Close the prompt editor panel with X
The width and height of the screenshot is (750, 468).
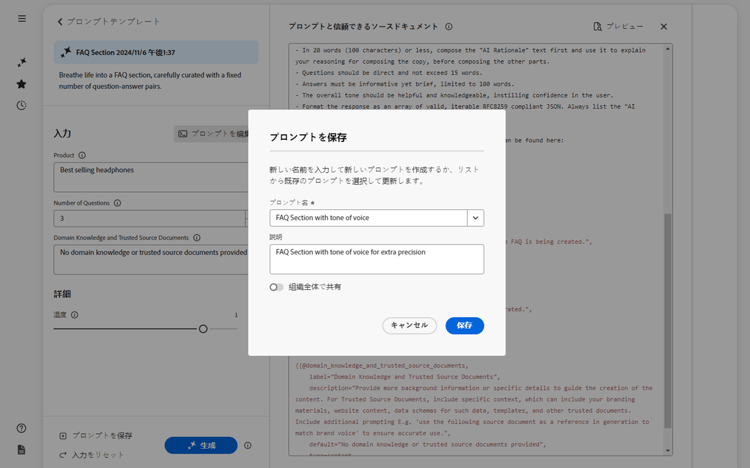(x=664, y=27)
